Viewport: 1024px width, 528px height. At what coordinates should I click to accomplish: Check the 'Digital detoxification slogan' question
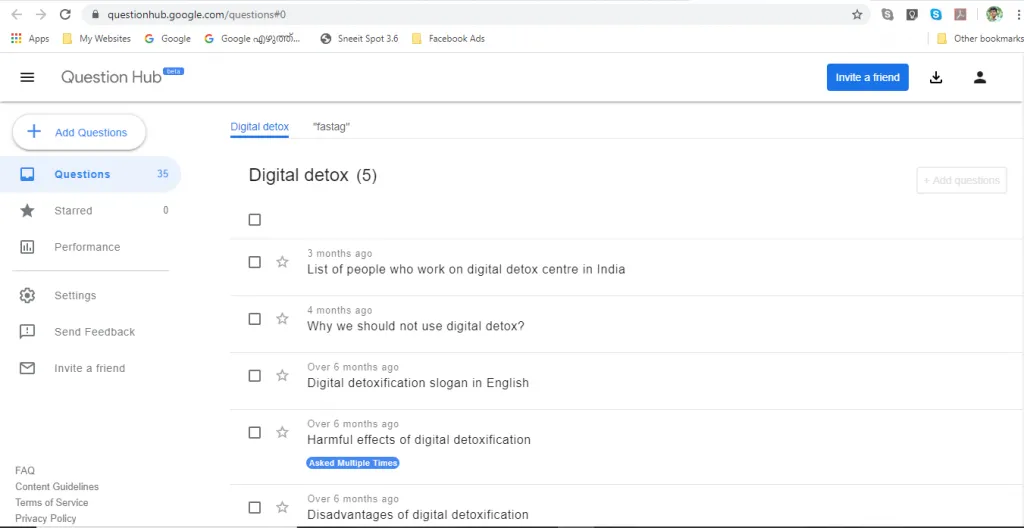click(x=255, y=376)
